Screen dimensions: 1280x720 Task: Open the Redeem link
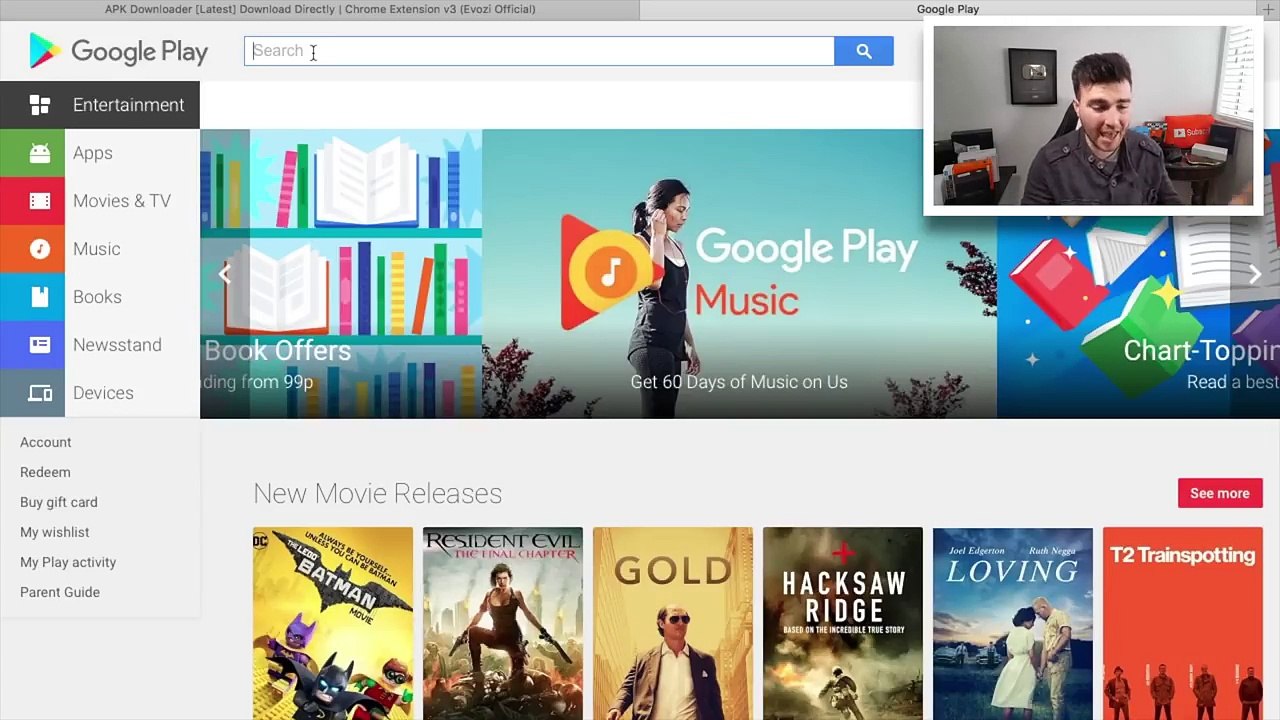point(45,472)
